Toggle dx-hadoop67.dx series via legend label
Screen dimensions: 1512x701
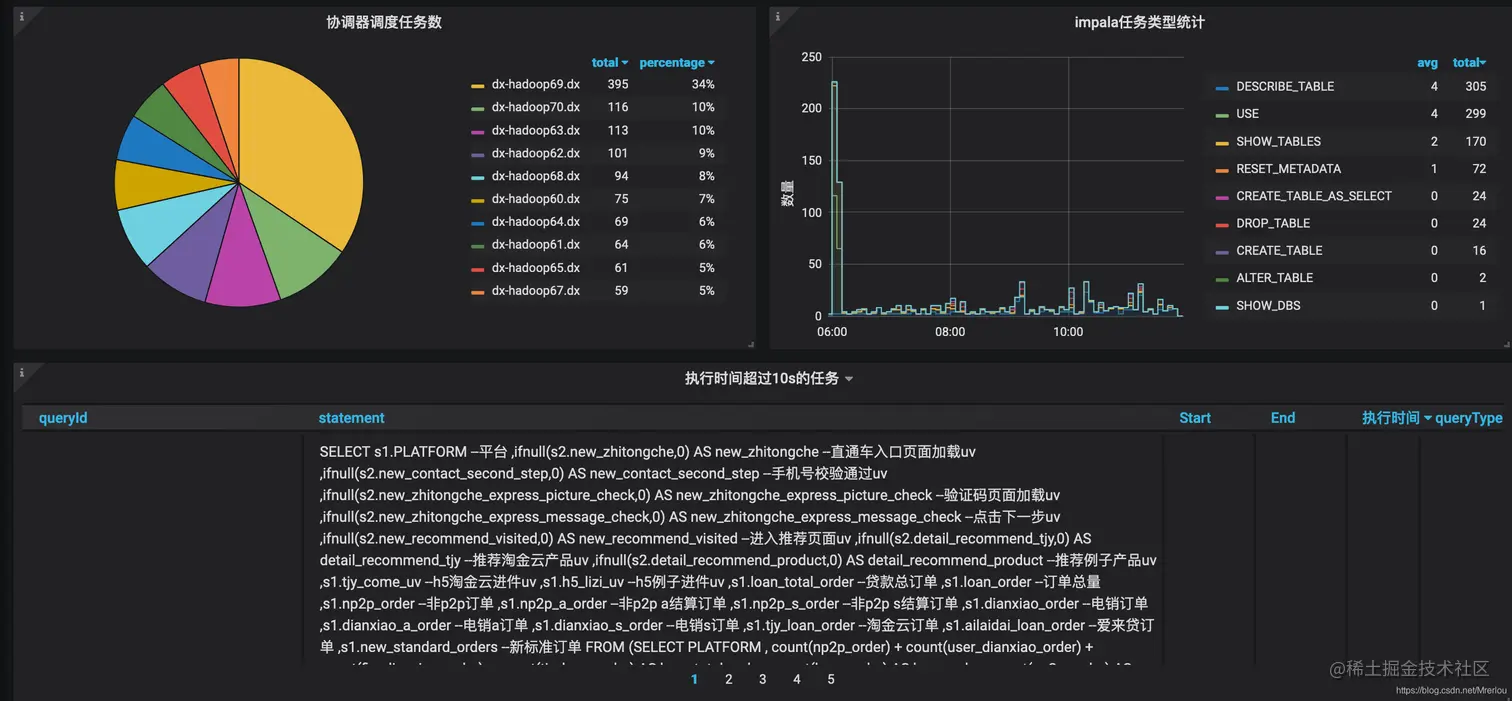536,291
